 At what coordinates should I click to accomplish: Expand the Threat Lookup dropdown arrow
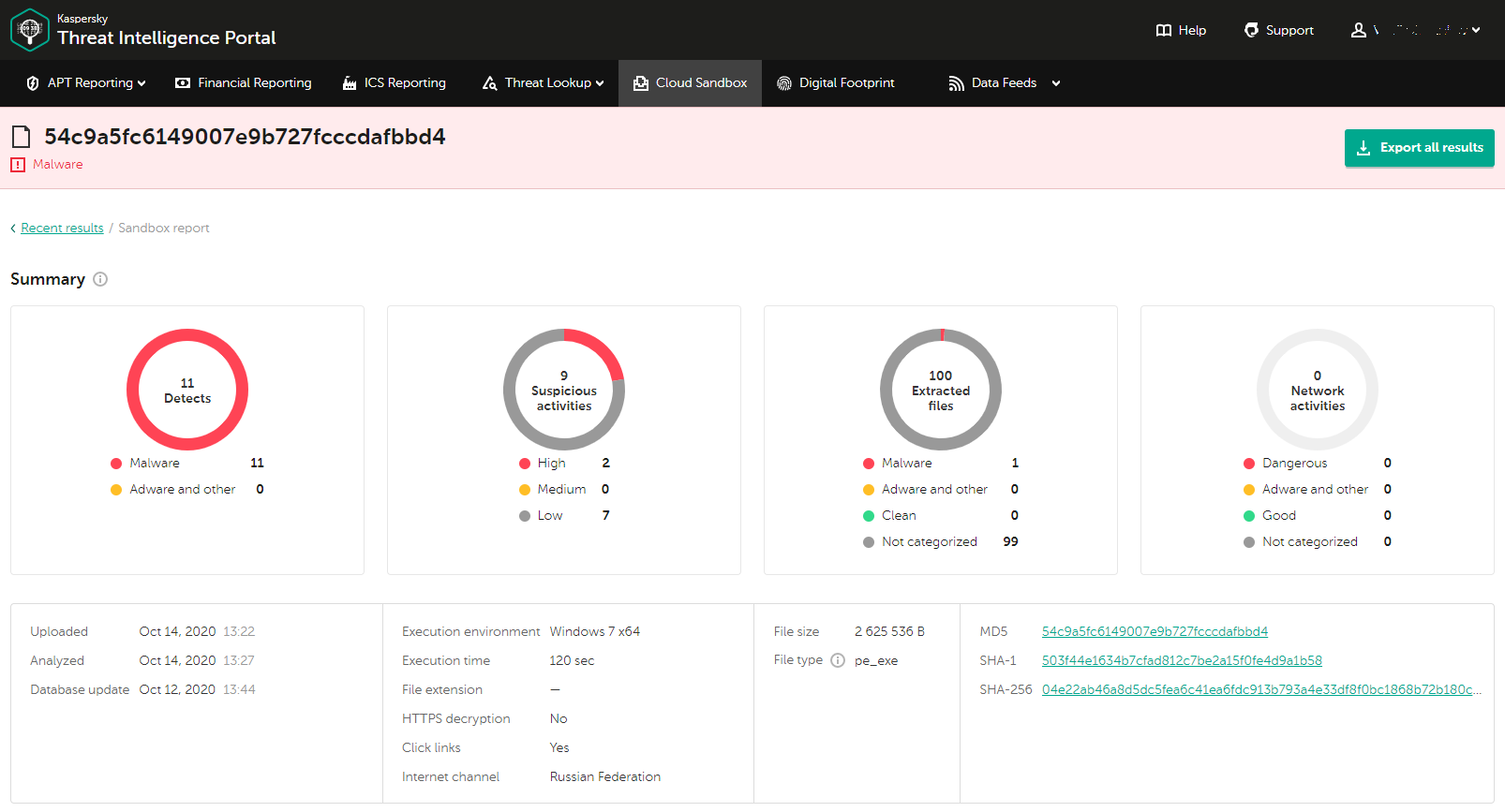click(600, 83)
